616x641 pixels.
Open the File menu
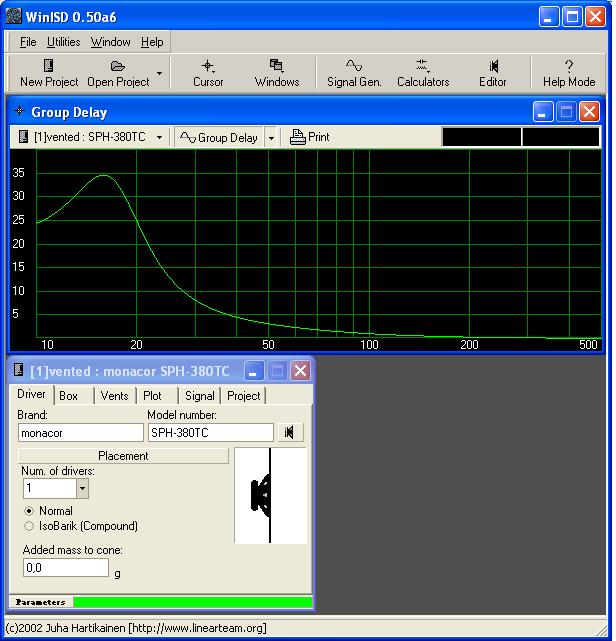click(x=28, y=42)
